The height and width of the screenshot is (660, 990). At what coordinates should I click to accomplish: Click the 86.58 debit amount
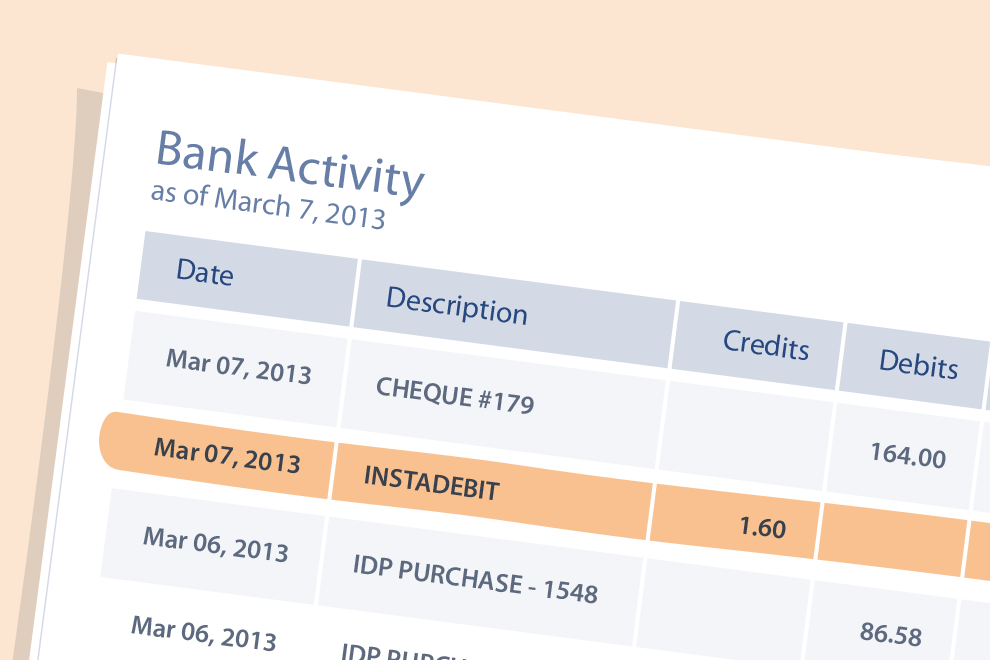pos(891,633)
